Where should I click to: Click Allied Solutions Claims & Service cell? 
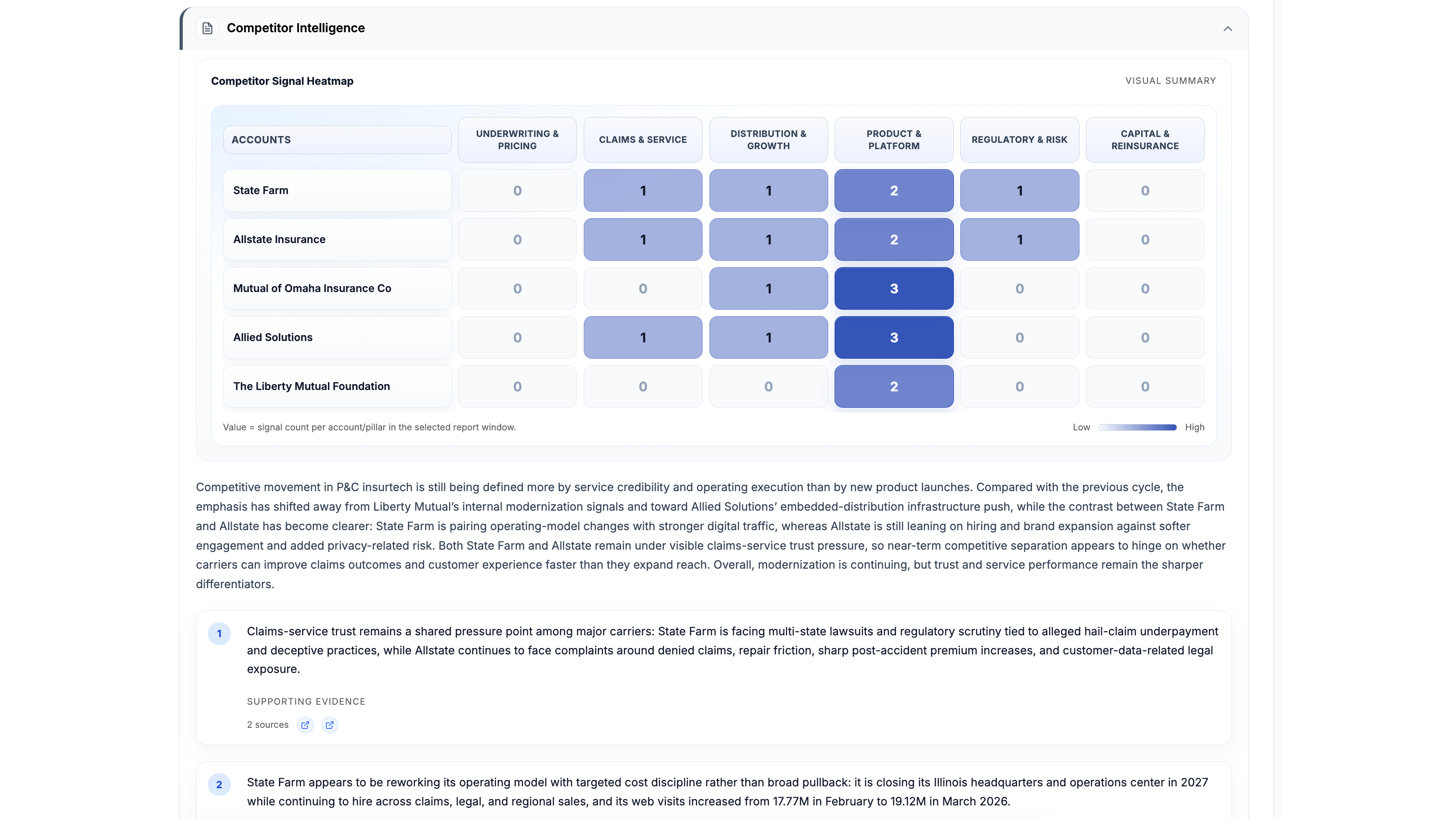coord(643,337)
